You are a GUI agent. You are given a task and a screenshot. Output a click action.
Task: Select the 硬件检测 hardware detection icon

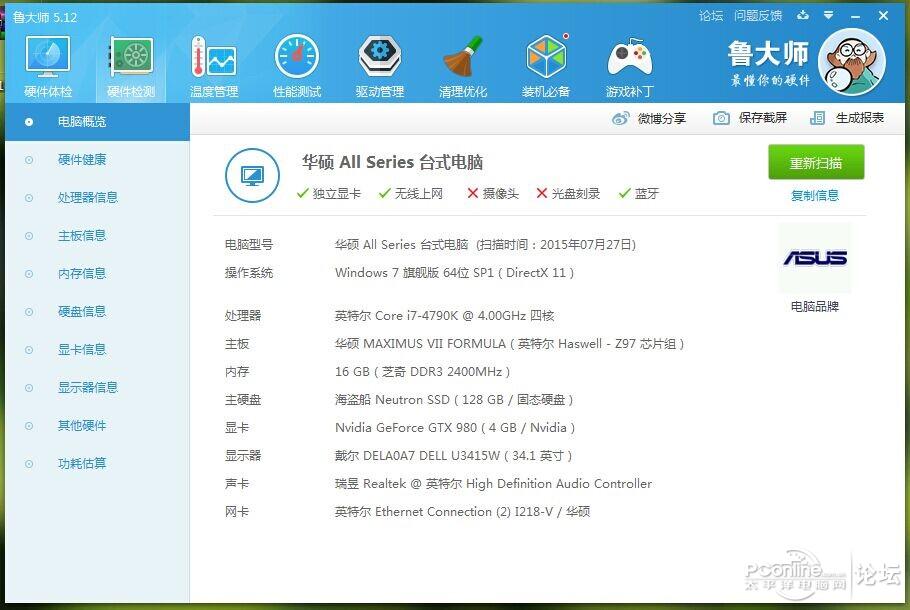point(131,57)
